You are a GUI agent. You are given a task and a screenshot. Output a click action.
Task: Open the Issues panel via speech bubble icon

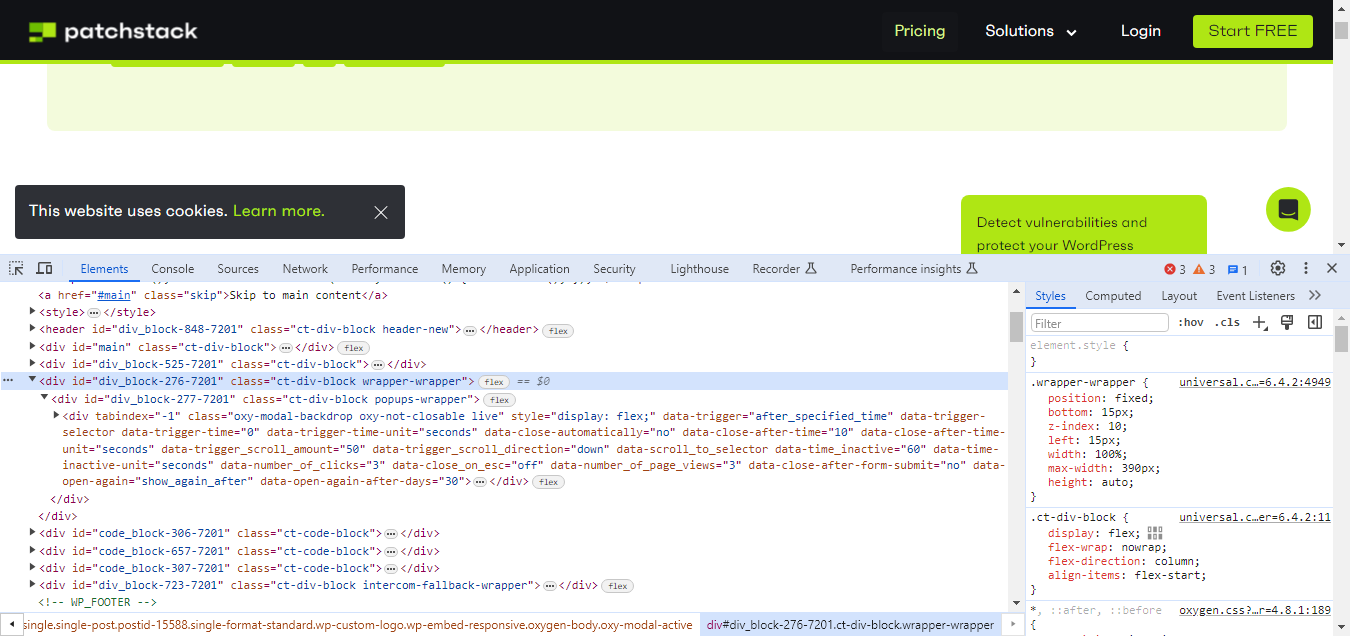1235,268
